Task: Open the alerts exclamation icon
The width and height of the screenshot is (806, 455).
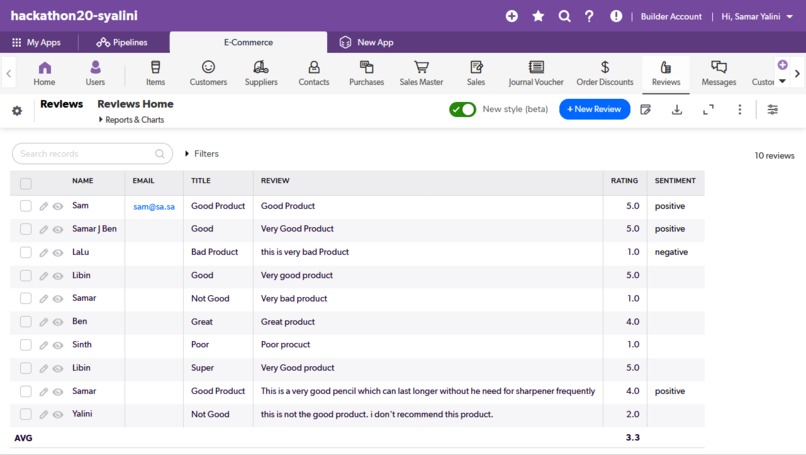Action: point(616,16)
